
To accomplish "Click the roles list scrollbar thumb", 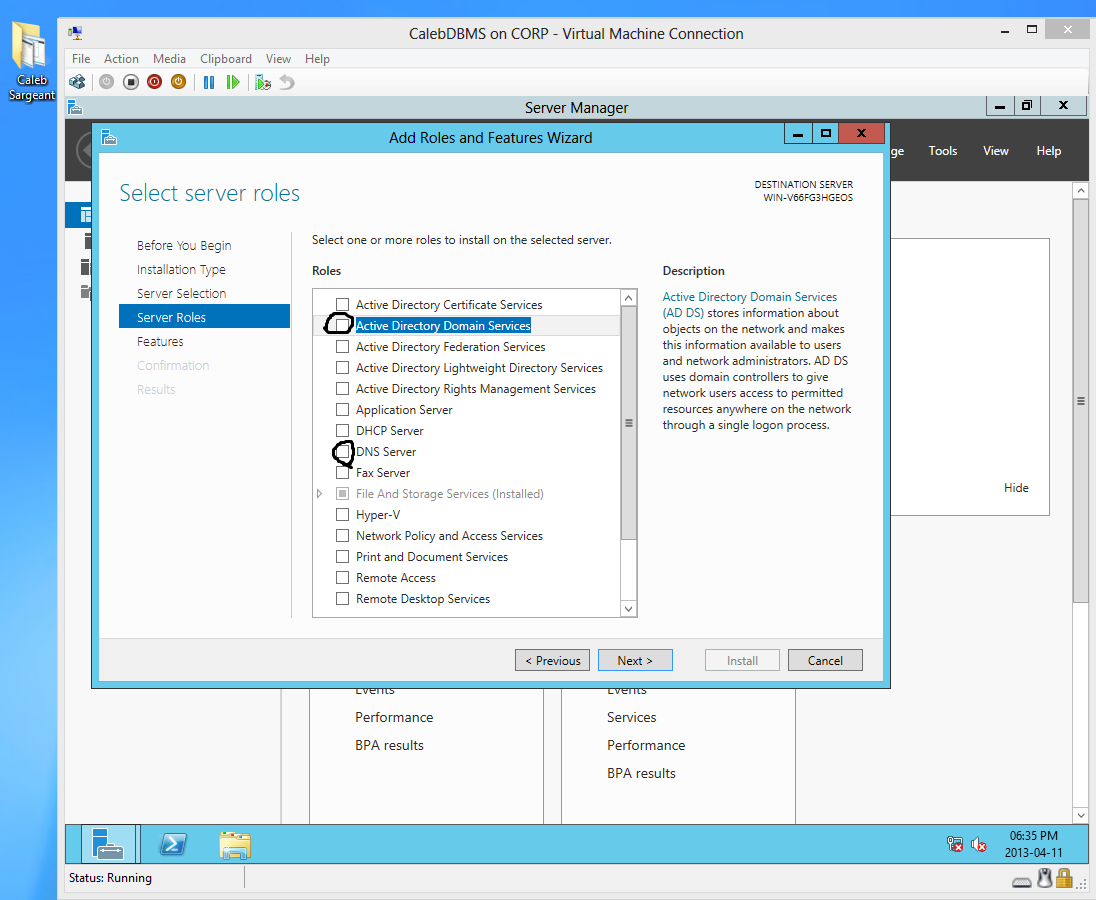I will (628, 423).
